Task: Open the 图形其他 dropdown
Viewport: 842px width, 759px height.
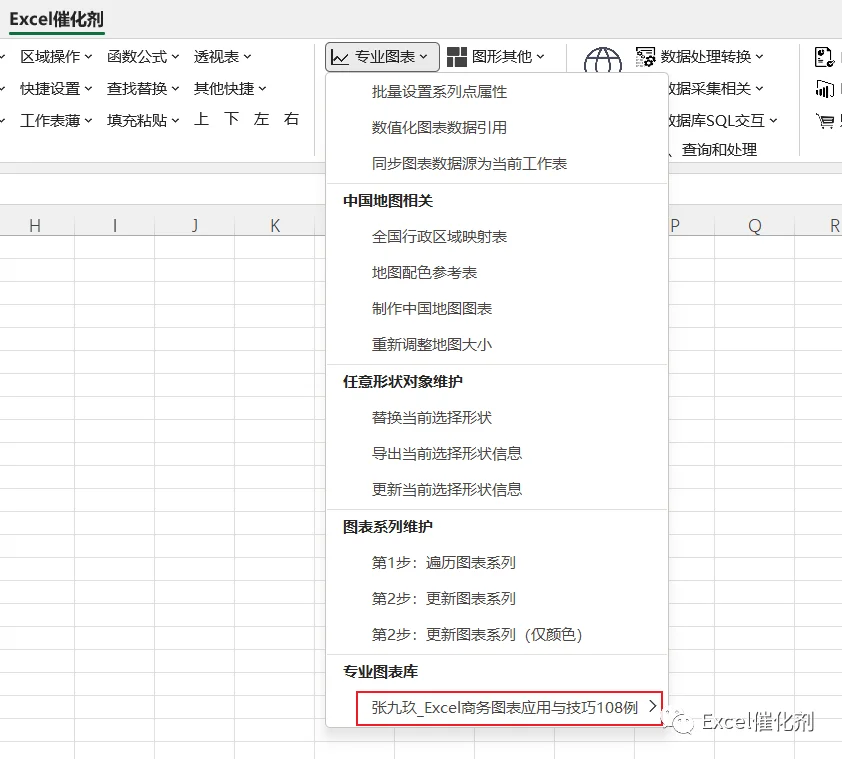Action: (496, 56)
